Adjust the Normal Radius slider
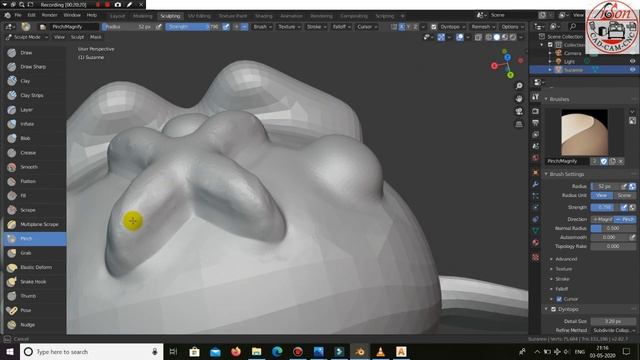Image resolution: width=640 pixels, height=360 pixels. [x=613, y=228]
